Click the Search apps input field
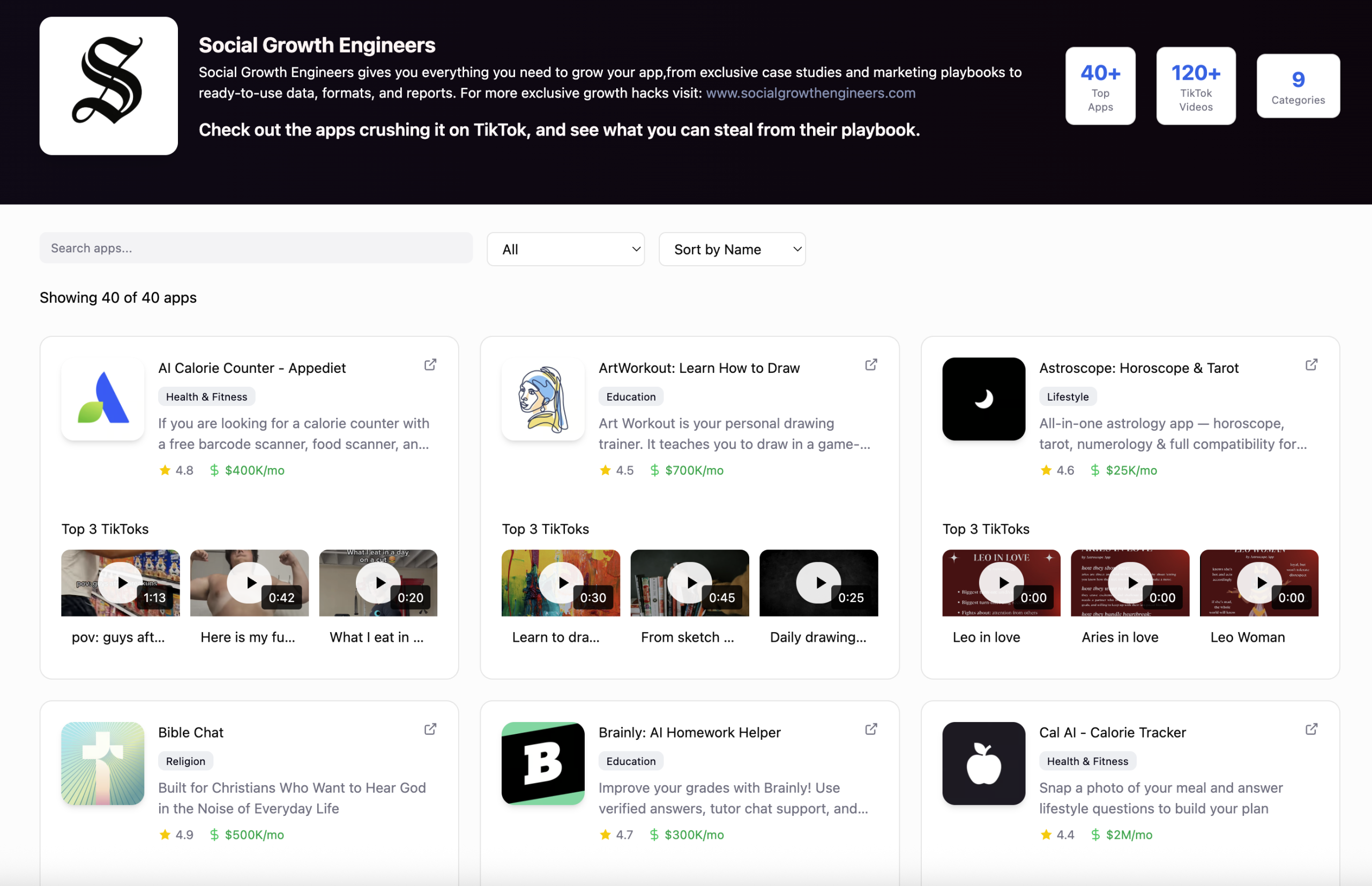The image size is (1372, 886). tap(256, 248)
